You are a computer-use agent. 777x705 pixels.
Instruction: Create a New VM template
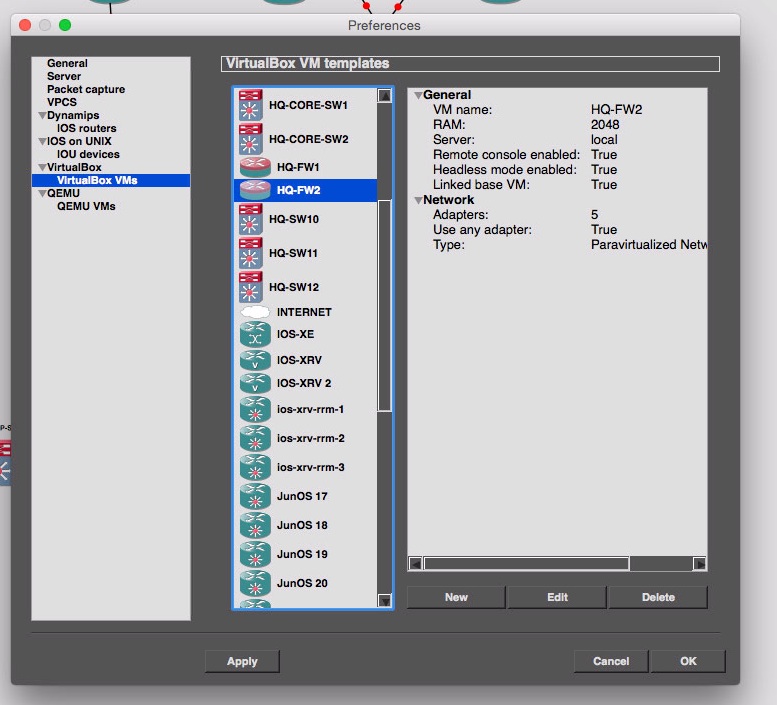coord(456,597)
